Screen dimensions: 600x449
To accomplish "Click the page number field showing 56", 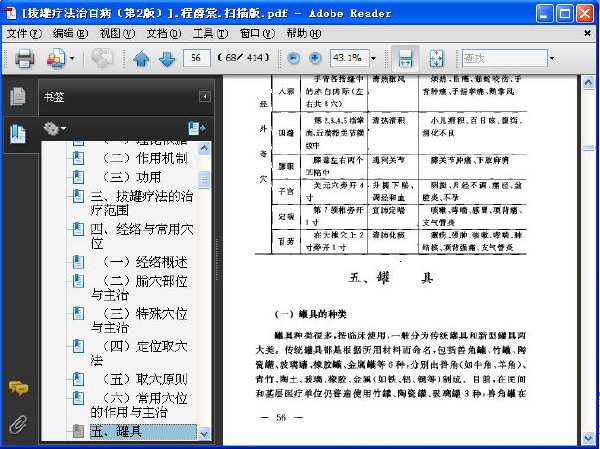I will tap(197, 58).
